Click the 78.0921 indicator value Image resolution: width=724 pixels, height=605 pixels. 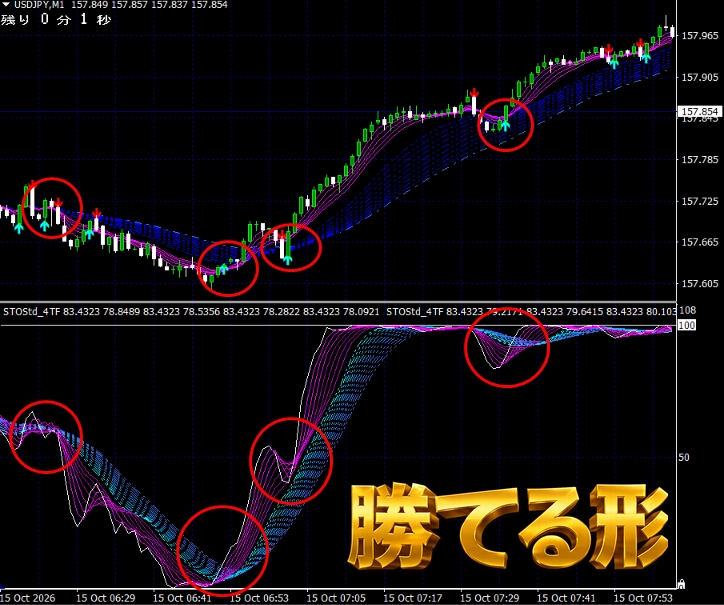click(361, 312)
